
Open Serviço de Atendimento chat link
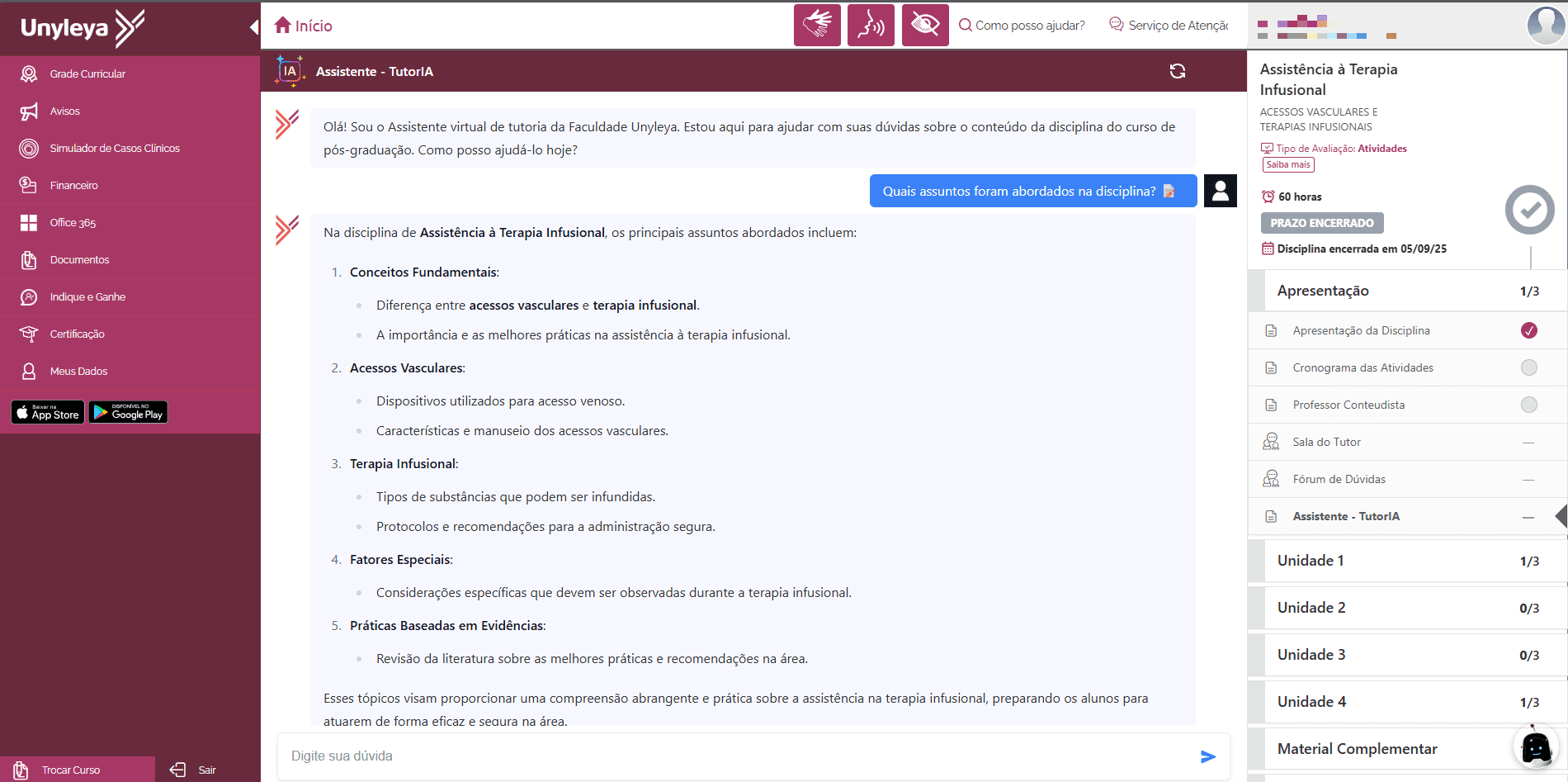pos(1169,26)
